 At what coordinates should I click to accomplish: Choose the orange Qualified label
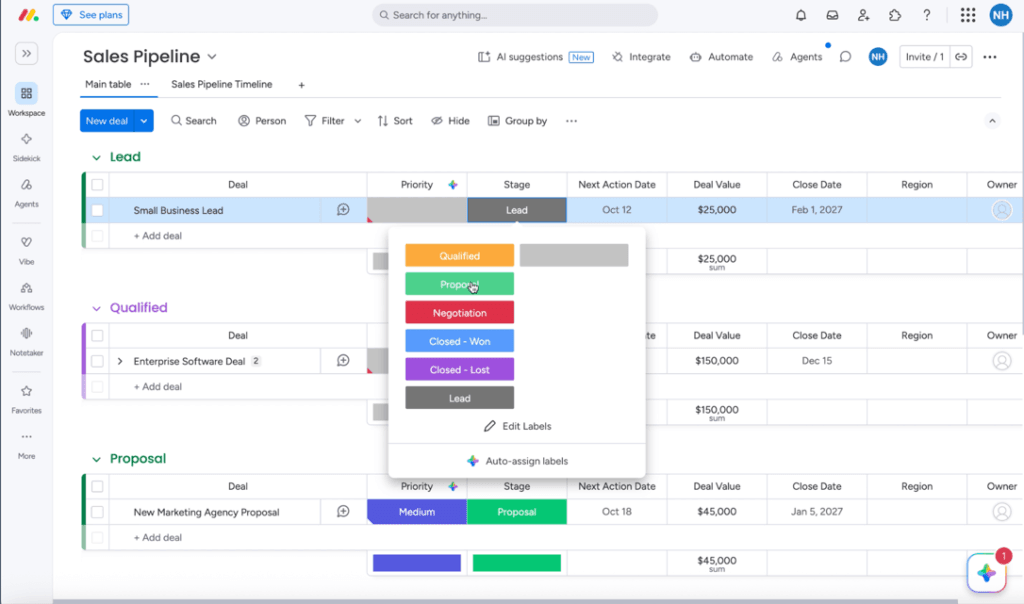[x=459, y=256]
